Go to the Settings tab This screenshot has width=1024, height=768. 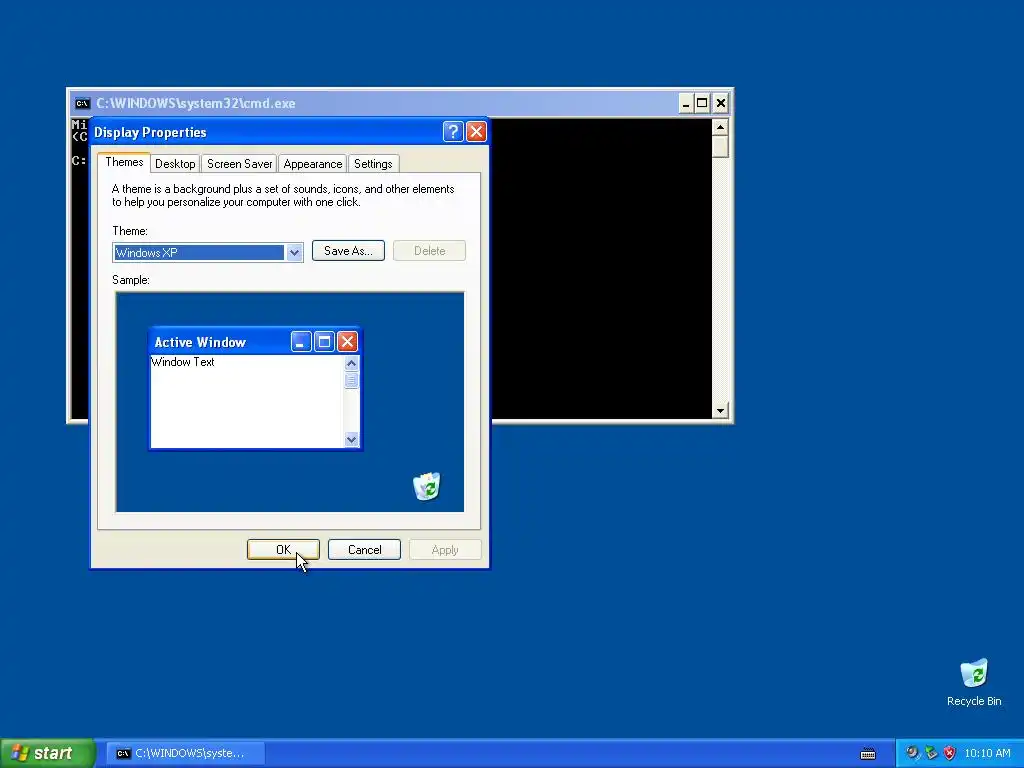[x=373, y=164]
